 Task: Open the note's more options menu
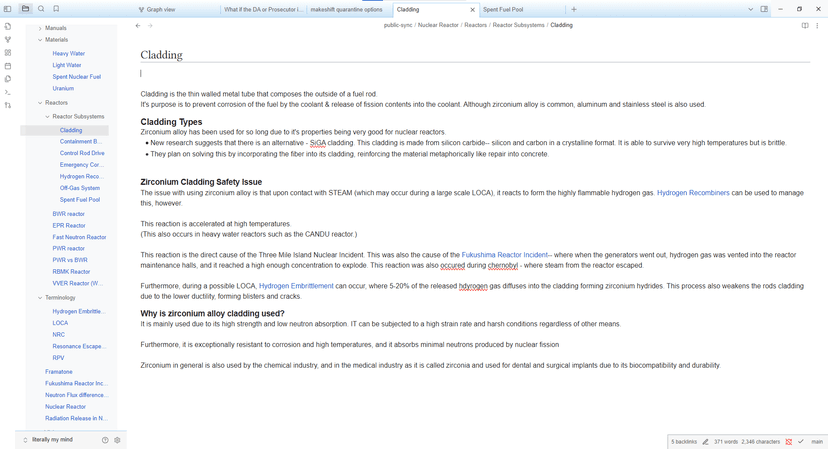point(817,25)
